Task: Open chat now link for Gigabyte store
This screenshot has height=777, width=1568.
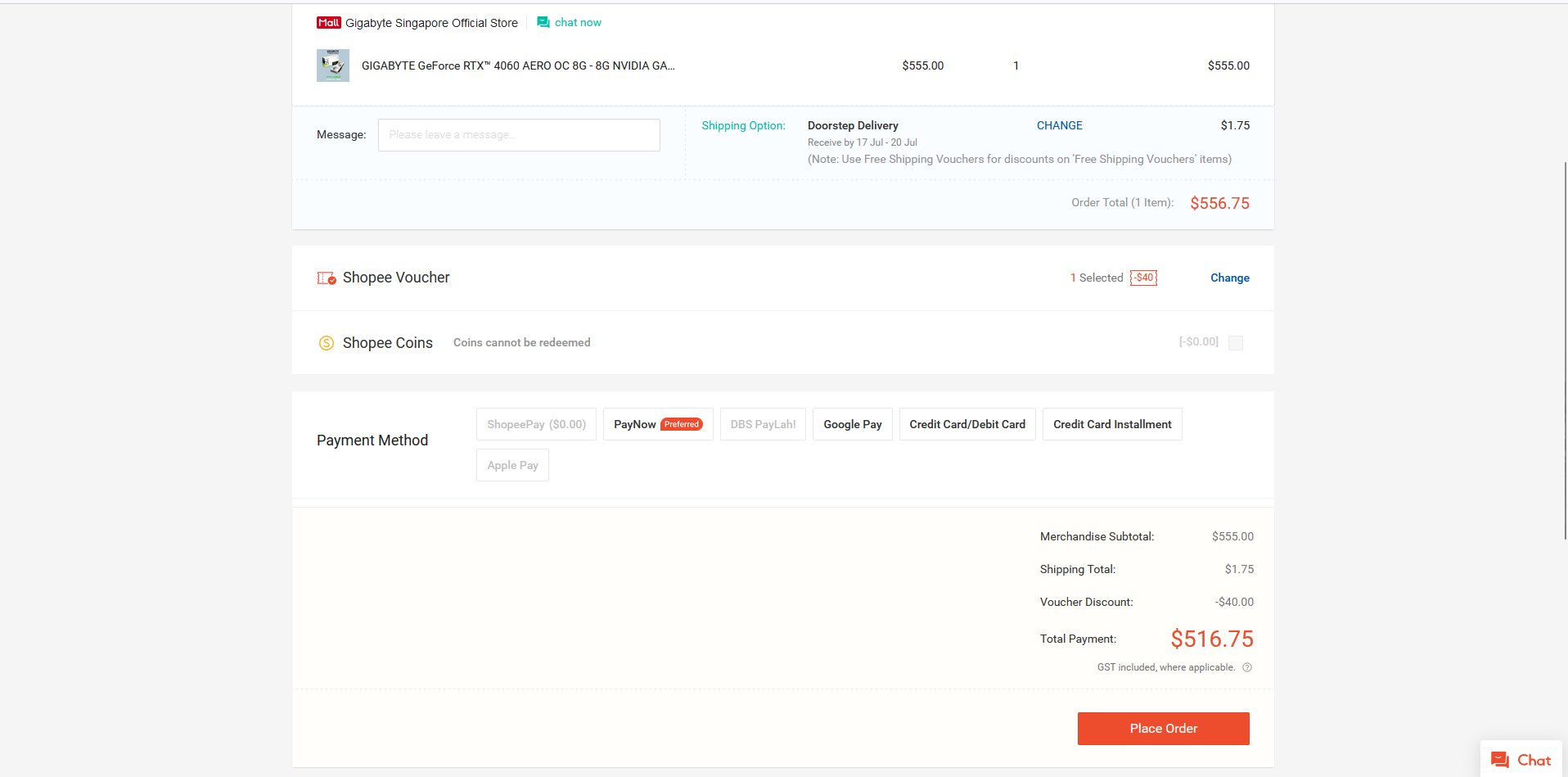Action: pyautogui.click(x=578, y=23)
